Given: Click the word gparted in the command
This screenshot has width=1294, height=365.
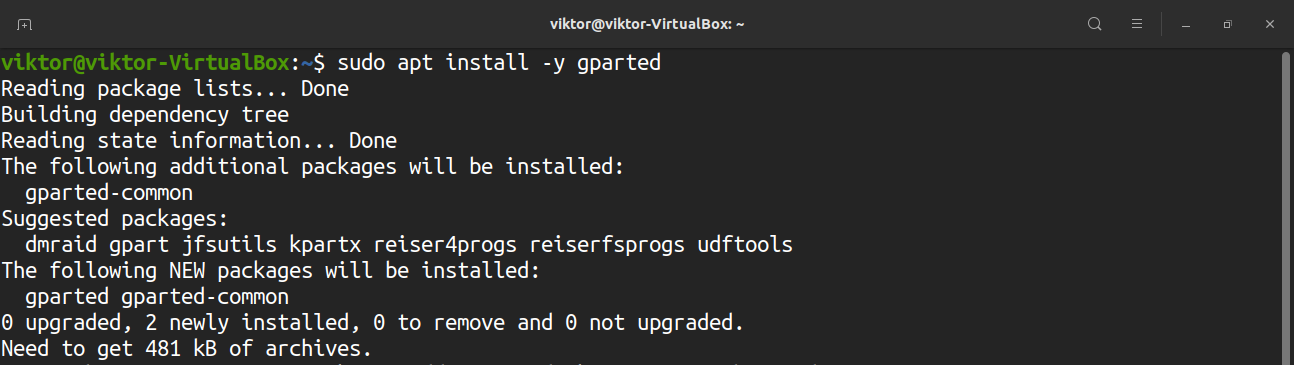Looking at the screenshot, I should point(619,64).
